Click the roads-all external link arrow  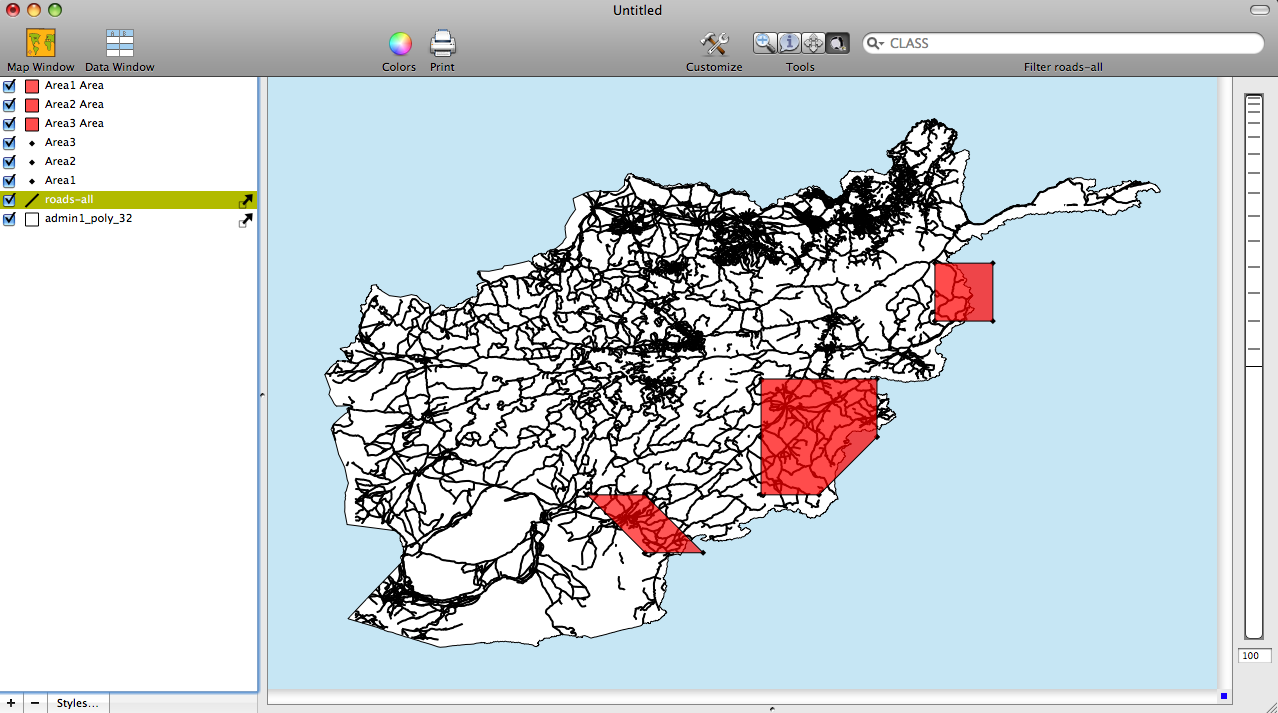click(246, 200)
